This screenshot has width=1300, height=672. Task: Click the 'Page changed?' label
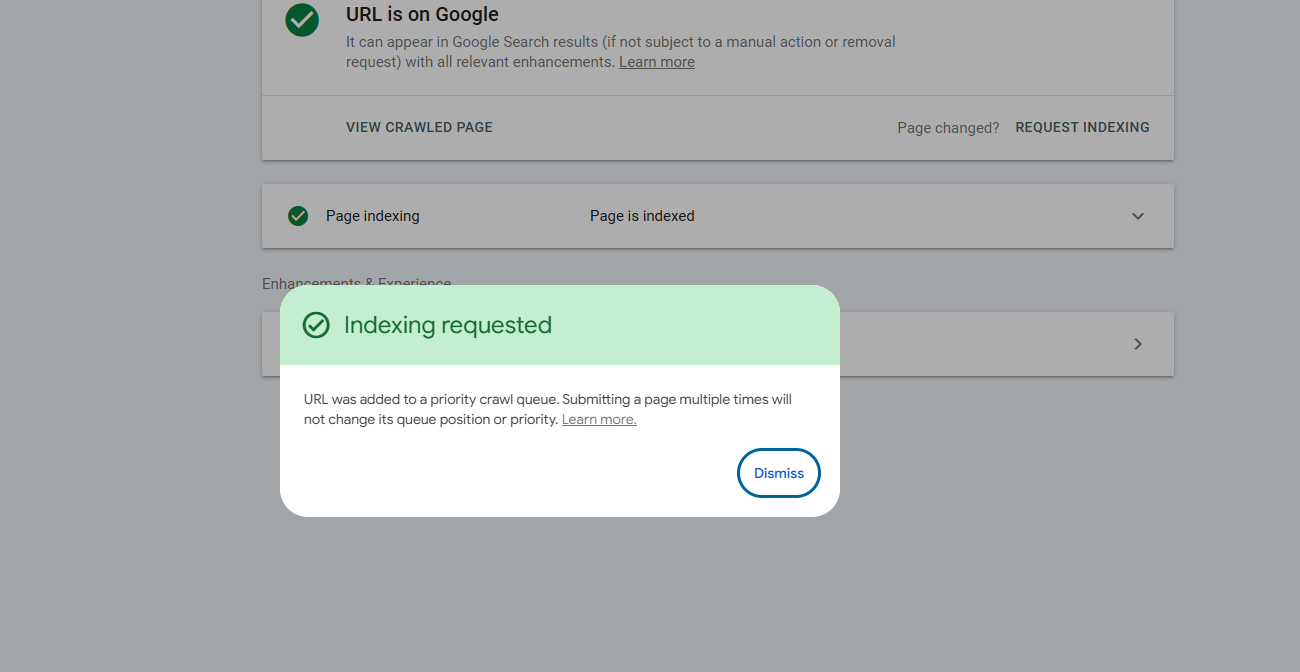(948, 128)
